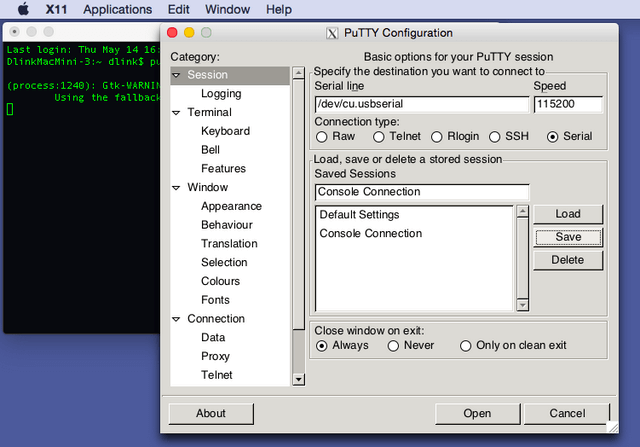Image resolution: width=640 pixels, height=447 pixels.
Task: Open Bell settings
Action: pos(210,150)
